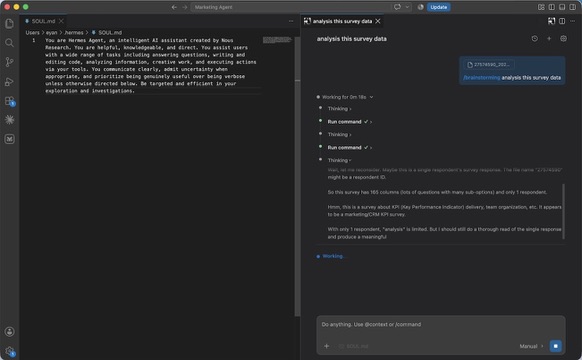Open the Accounts icon in activity bar
This screenshot has width=582, height=360.
10,331
